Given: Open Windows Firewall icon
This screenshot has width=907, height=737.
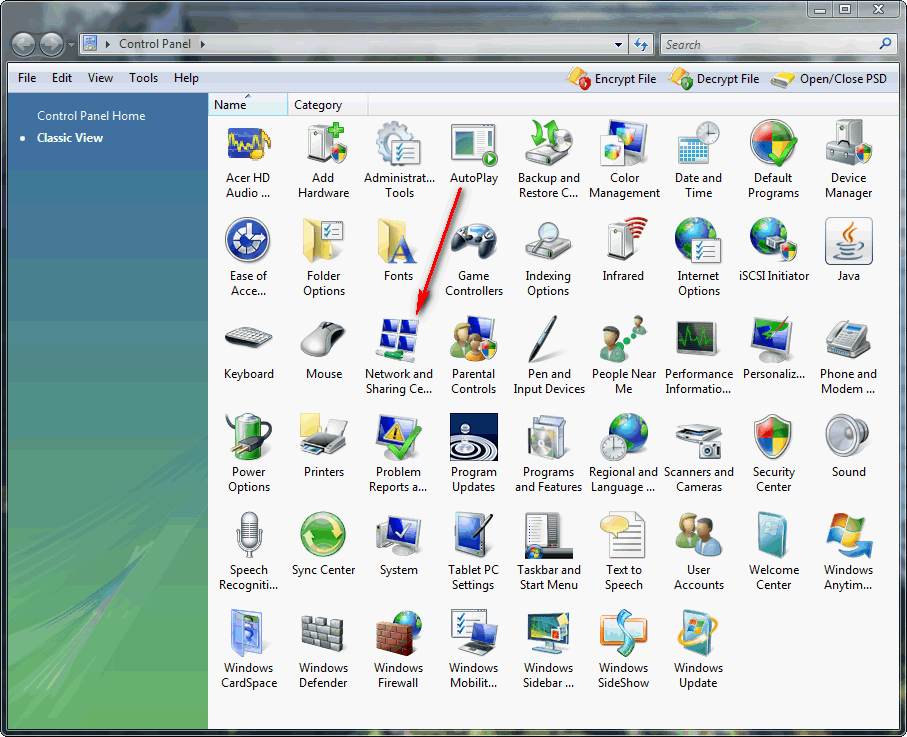Looking at the screenshot, I should (x=399, y=633).
